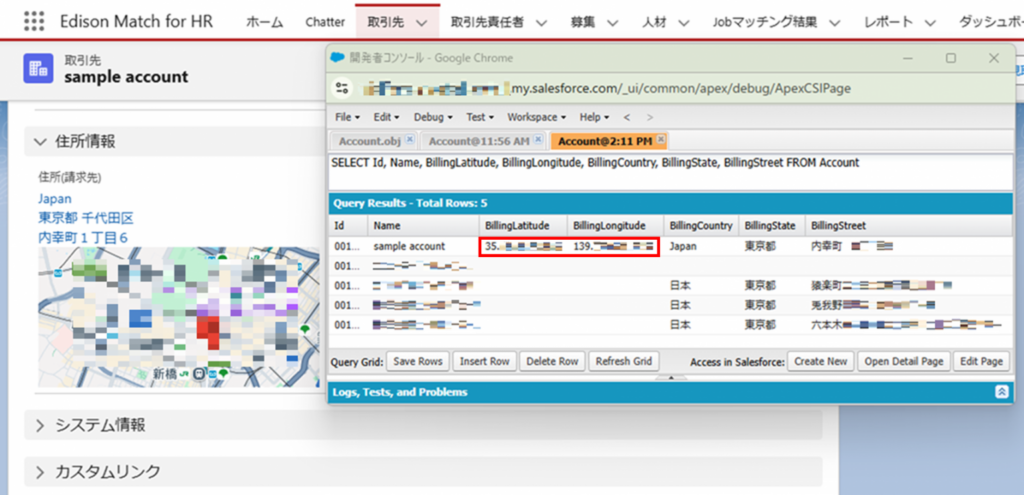Go to the Chatter tab

coord(325,22)
